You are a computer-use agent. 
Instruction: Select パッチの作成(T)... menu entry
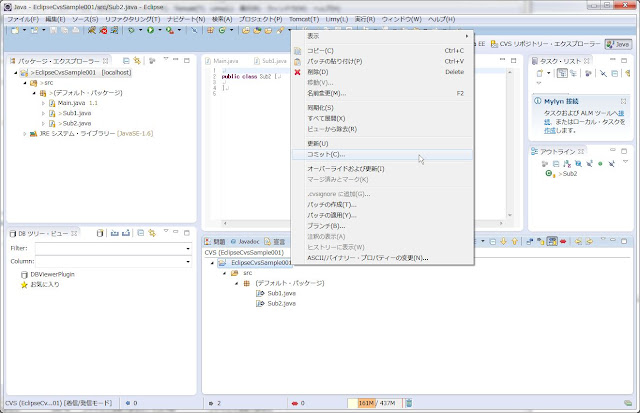pyautogui.click(x=382, y=204)
